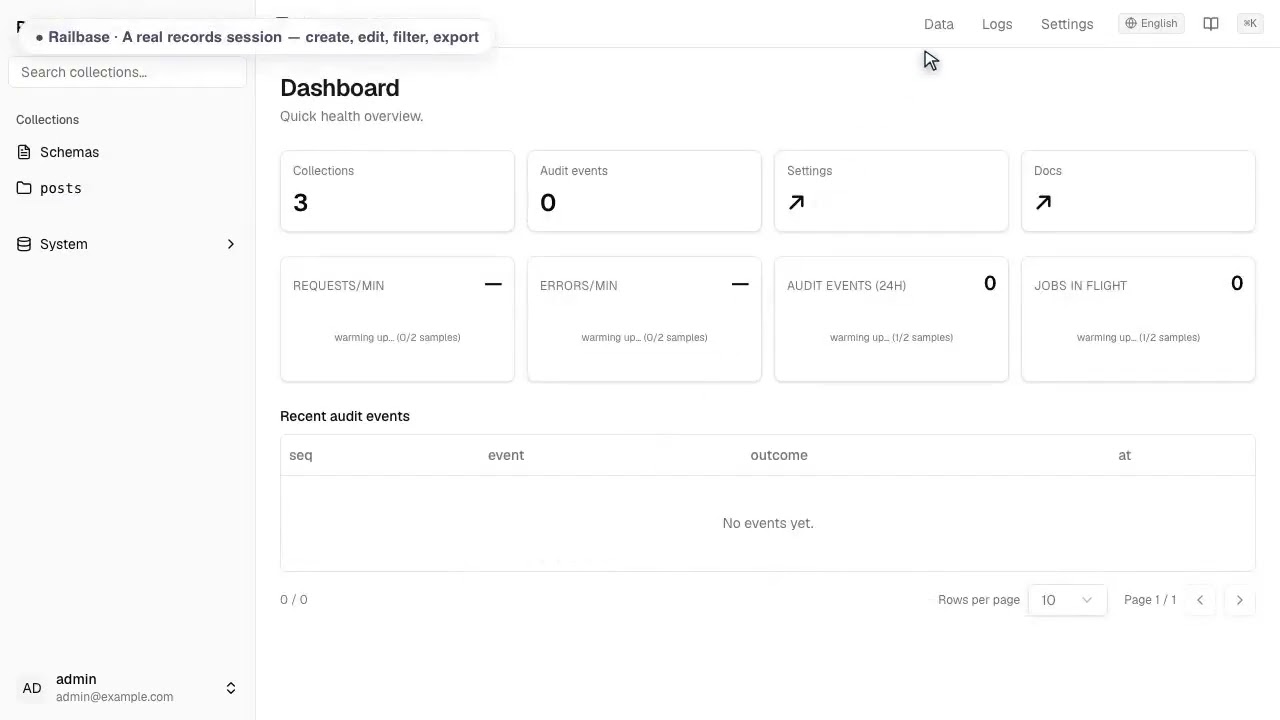Viewport: 1280px width, 720px height.
Task: Open Schemas in the sidebar
Action: coord(127,152)
